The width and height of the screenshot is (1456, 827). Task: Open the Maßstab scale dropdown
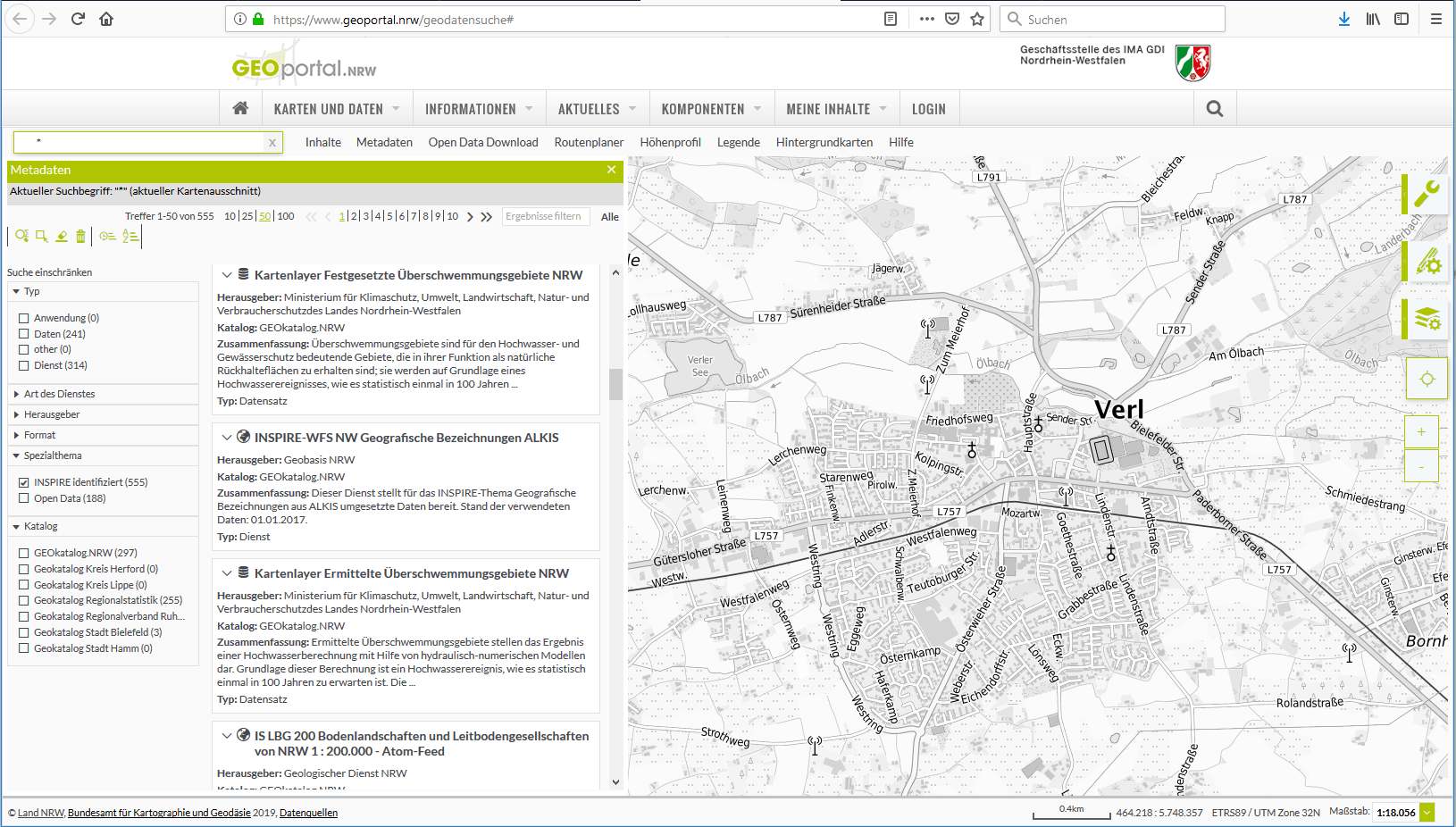(x=1427, y=812)
